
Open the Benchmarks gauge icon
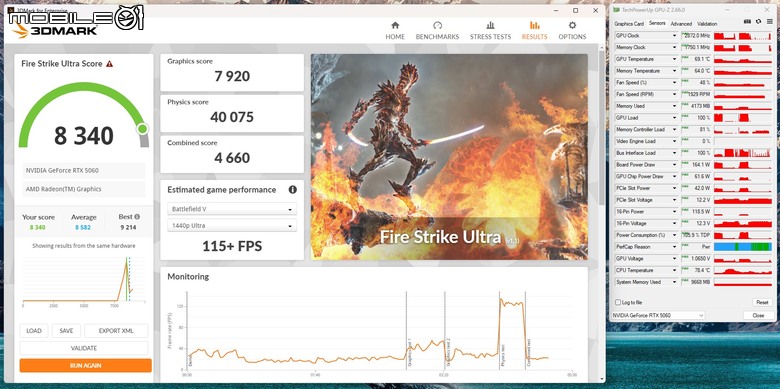click(437, 25)
